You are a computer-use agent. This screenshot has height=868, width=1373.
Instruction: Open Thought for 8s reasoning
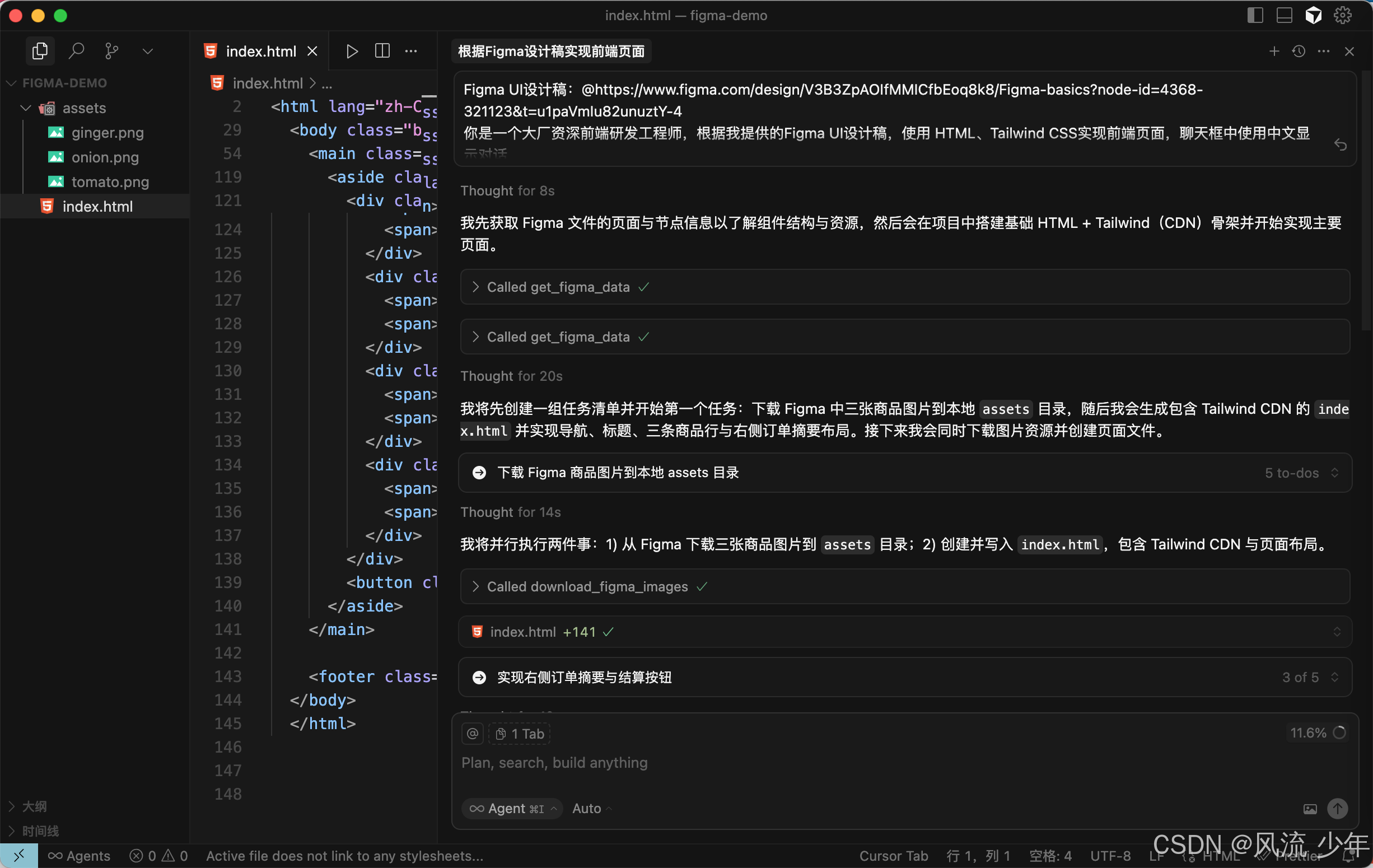(x=507, y=190)
